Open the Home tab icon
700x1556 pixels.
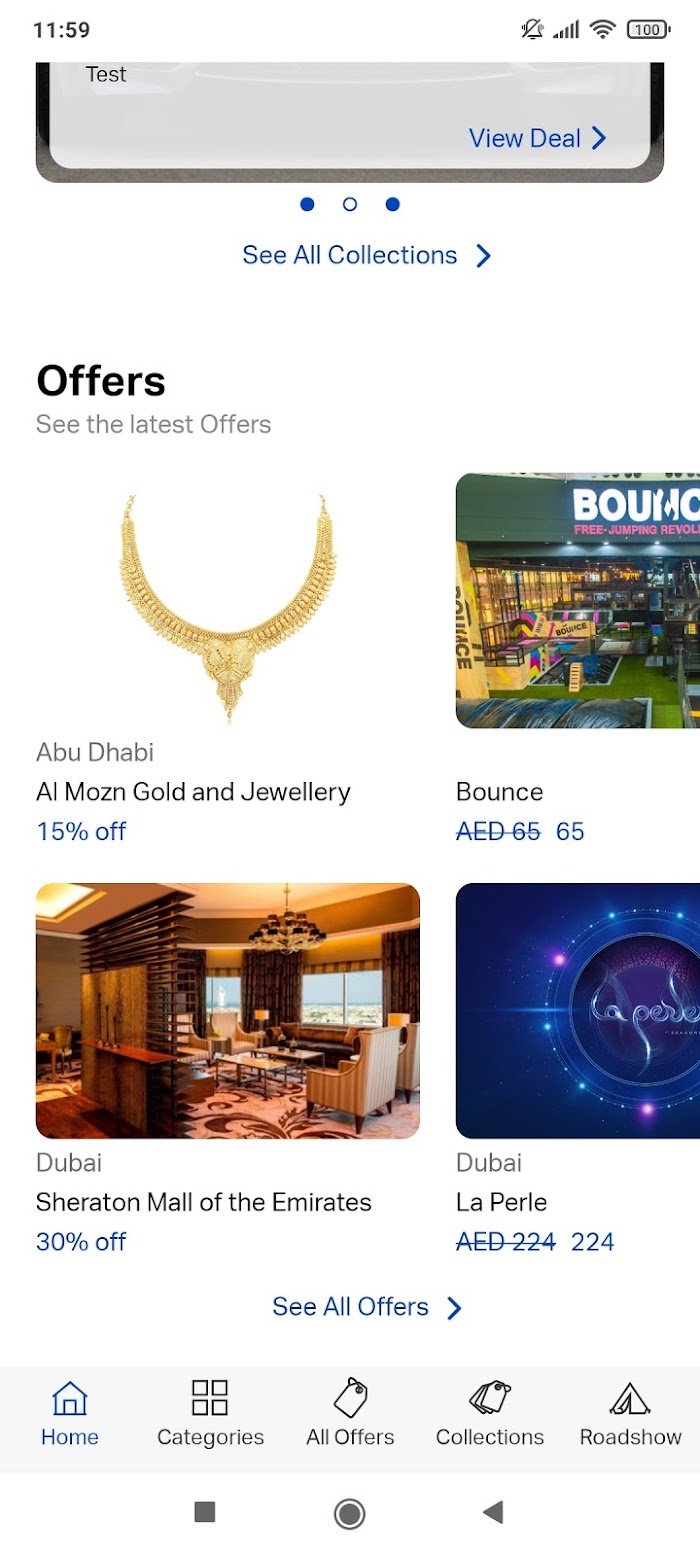click(x=70, y=1397)
